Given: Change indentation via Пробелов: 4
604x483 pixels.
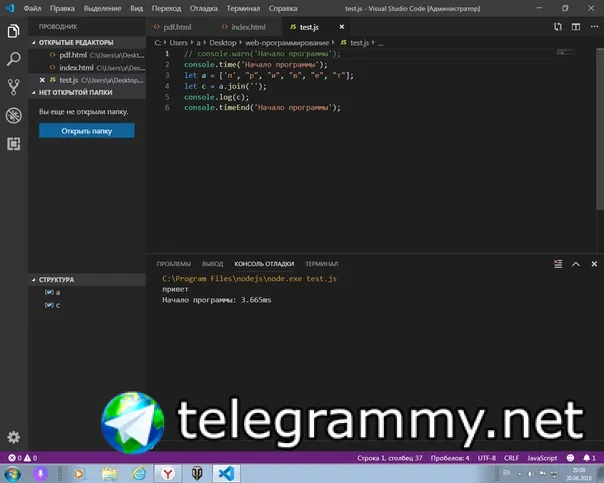Looking at the screenshot, I should 450,458.
